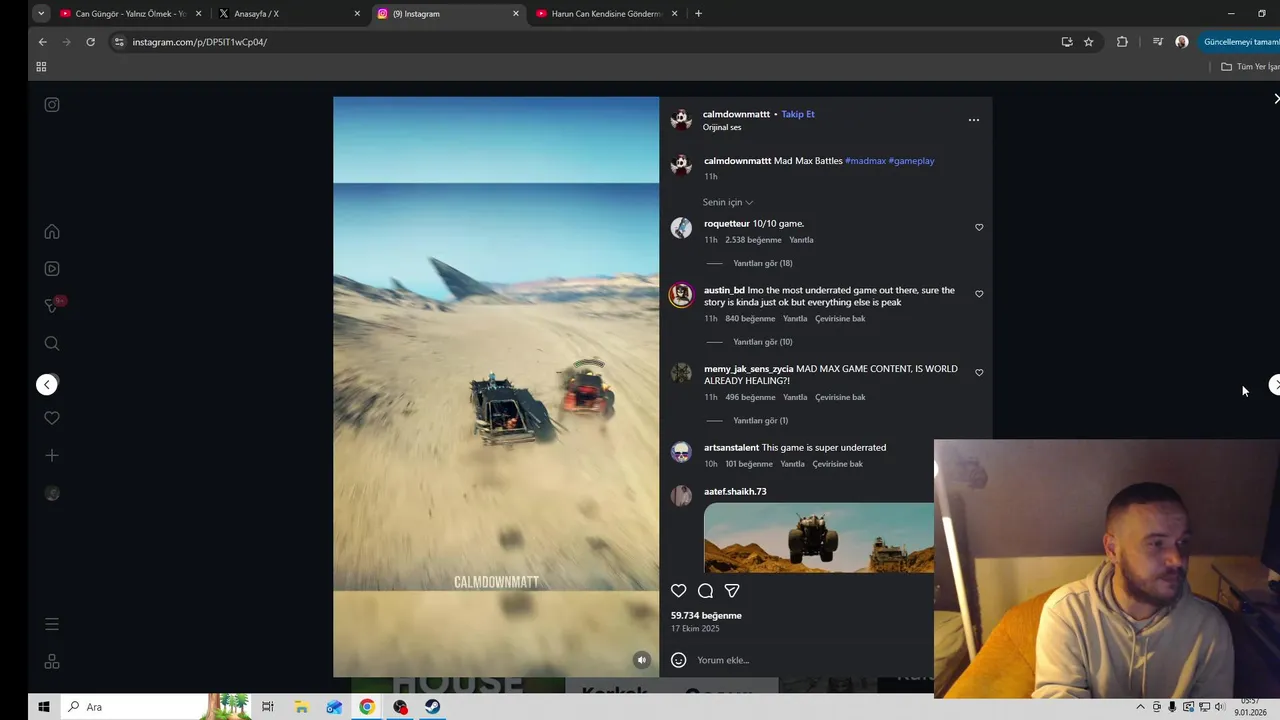Click 'Çevirisine bak' on austin_bd's comment
This screenshot has width=1280, height=720.
tap(840, 319)
